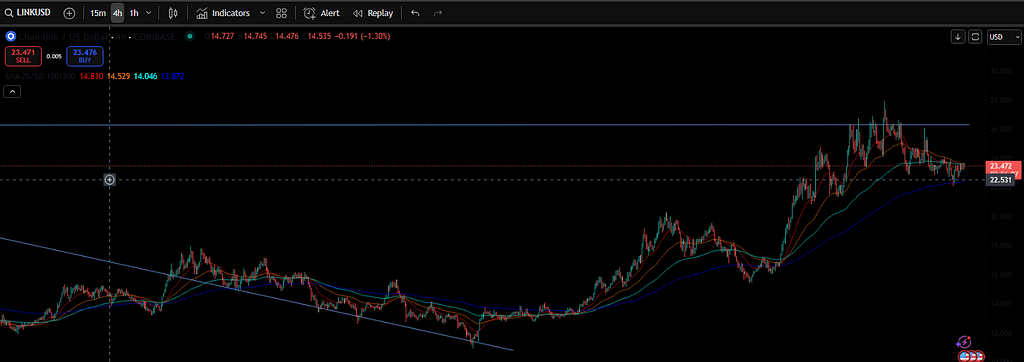Collapse the indicator legend with the chevron
This screenshot has height=362, width=1024.
click(13, 92)
